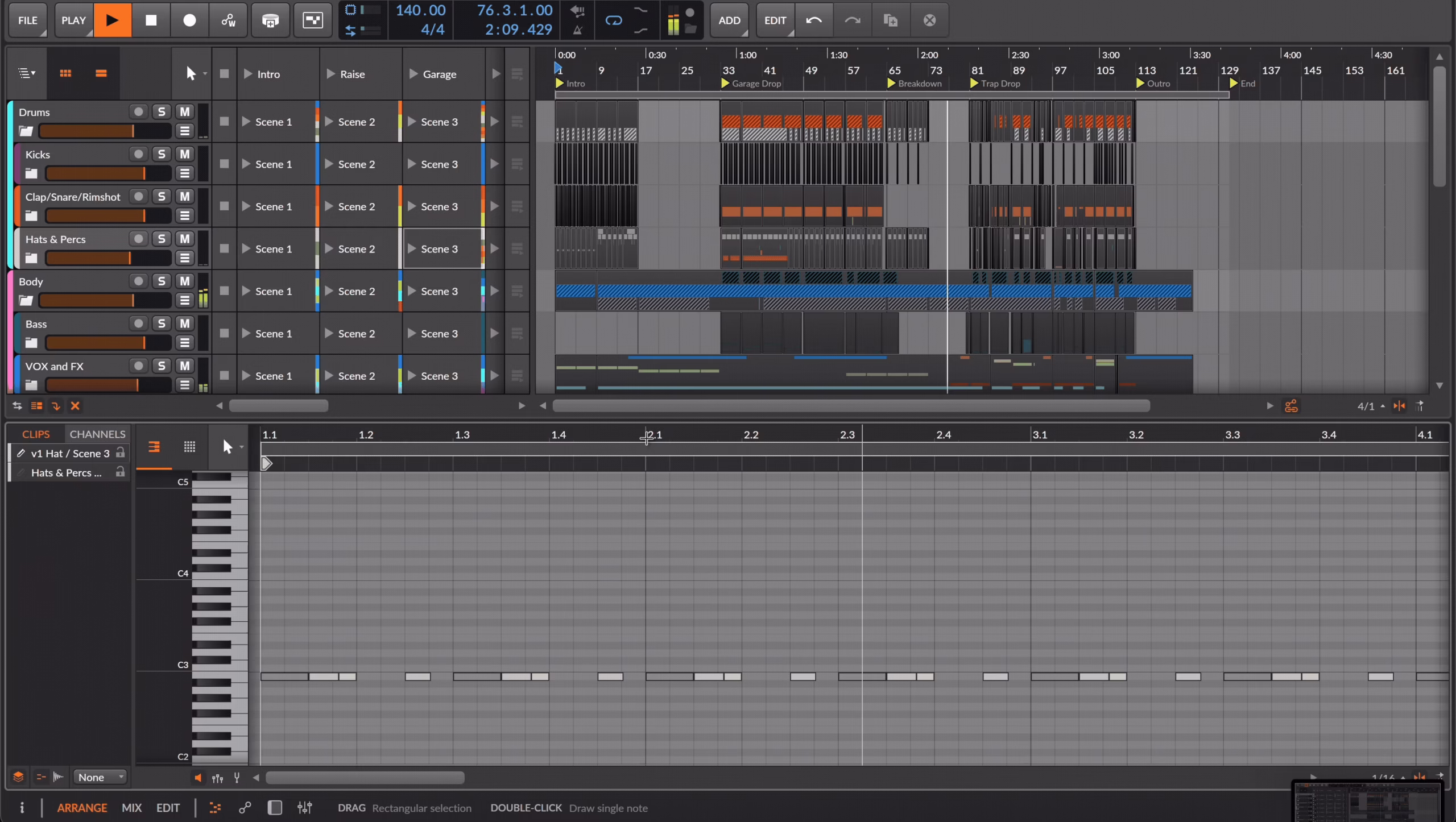This screenshot has height=822, width=1456.
Task: Select the note expression layers icon in editor footer
Action: pyautogui.click(x=19, y=777)
